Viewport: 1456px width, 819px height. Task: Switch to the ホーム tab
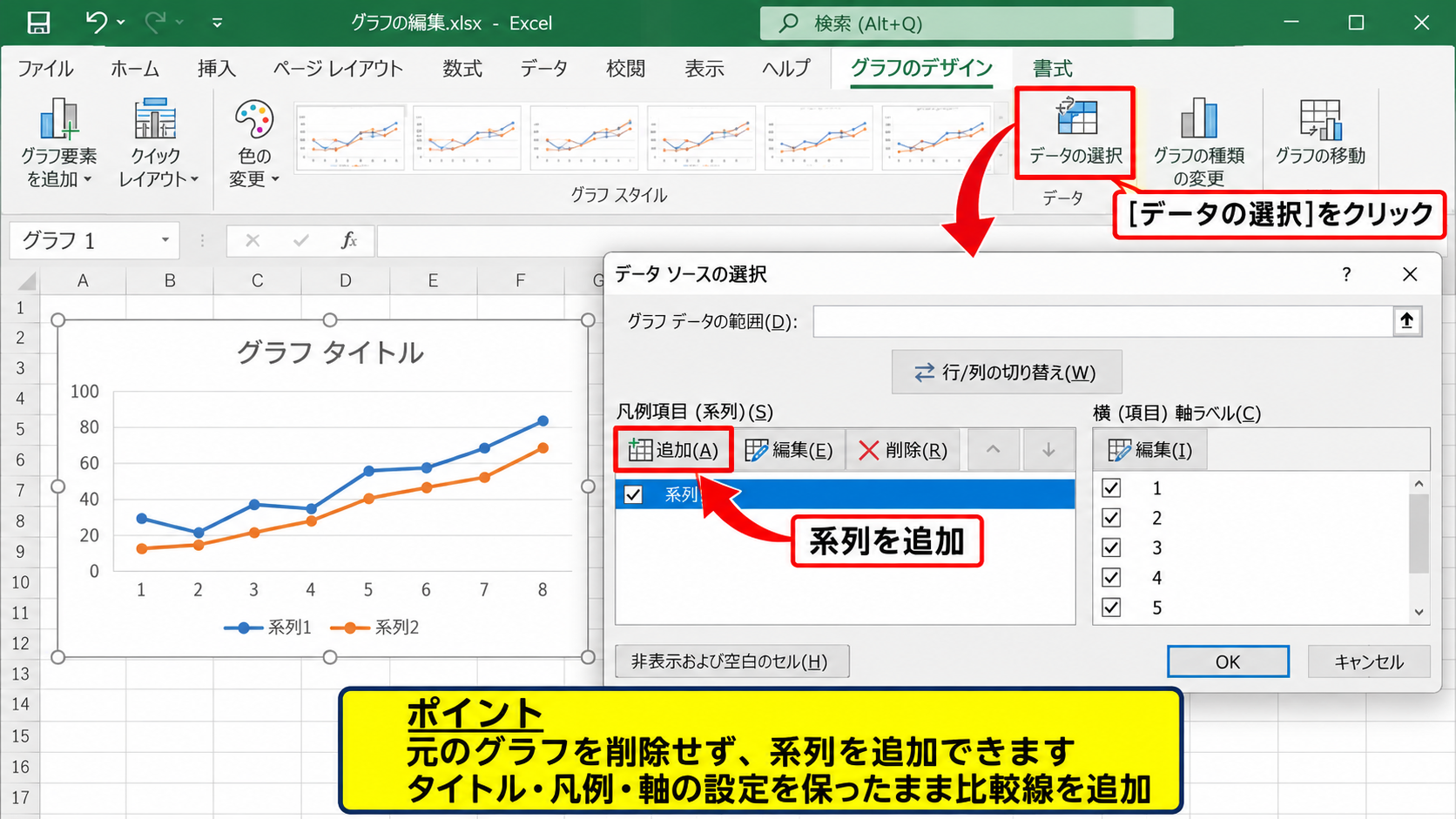point(135,69)
